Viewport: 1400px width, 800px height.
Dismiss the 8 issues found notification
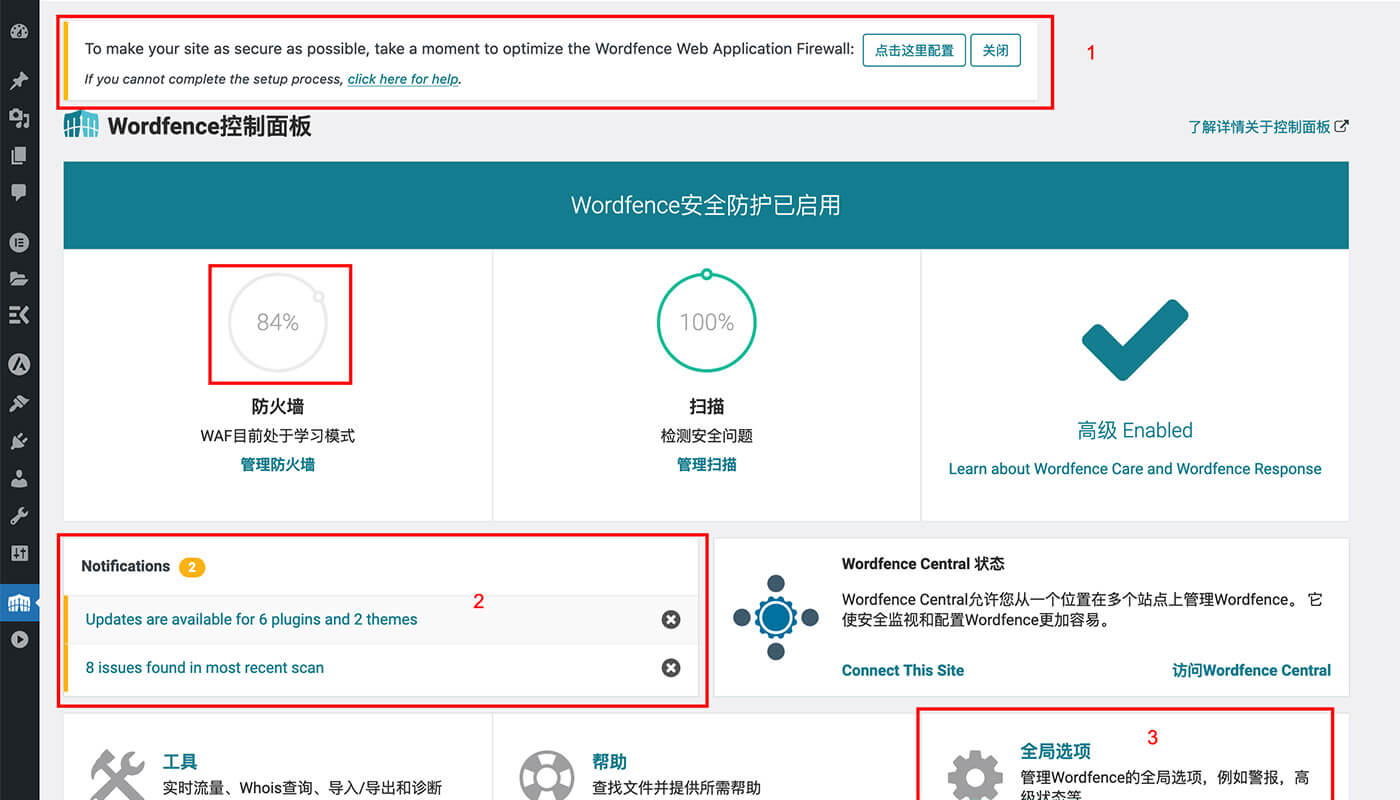tap(671, 668)
